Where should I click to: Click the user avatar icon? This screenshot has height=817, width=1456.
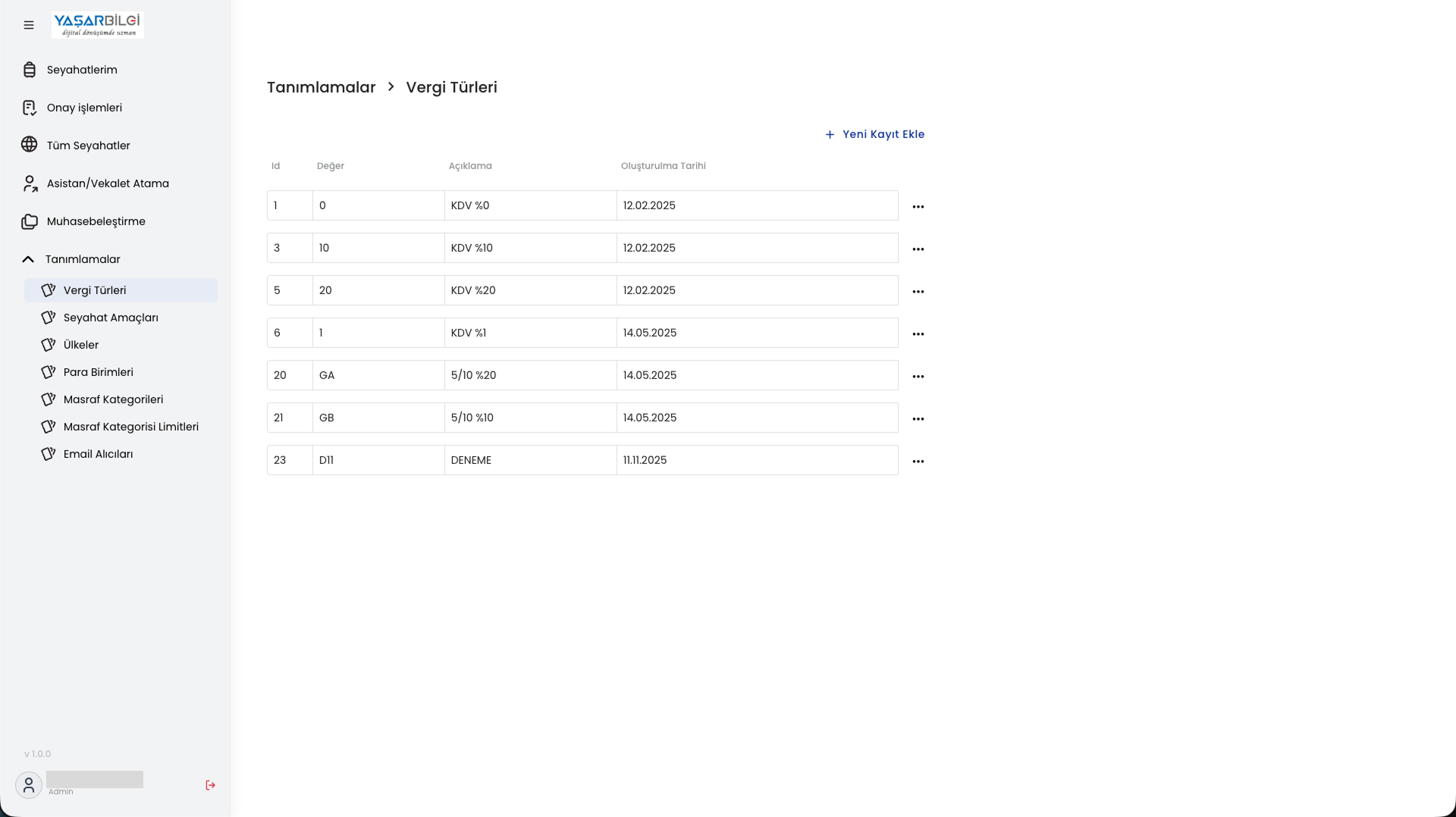point(29,785)
